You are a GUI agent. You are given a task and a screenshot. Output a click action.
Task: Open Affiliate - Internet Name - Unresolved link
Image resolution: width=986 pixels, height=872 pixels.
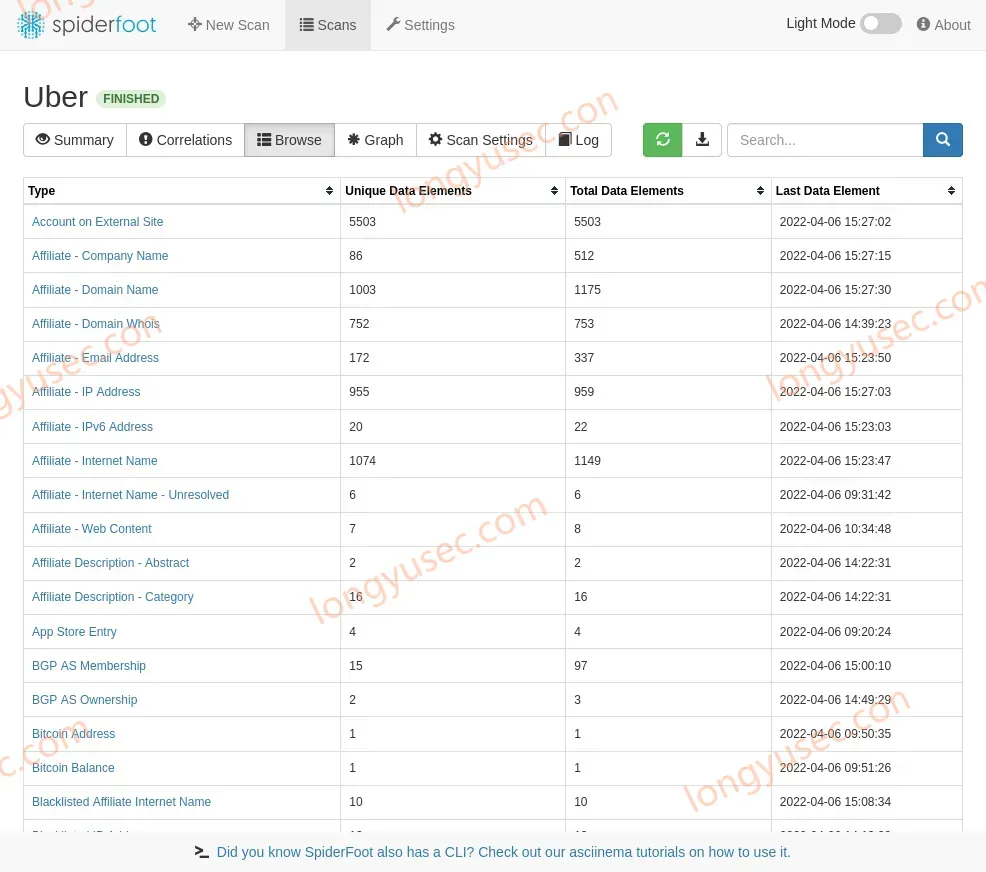point(131,495)
